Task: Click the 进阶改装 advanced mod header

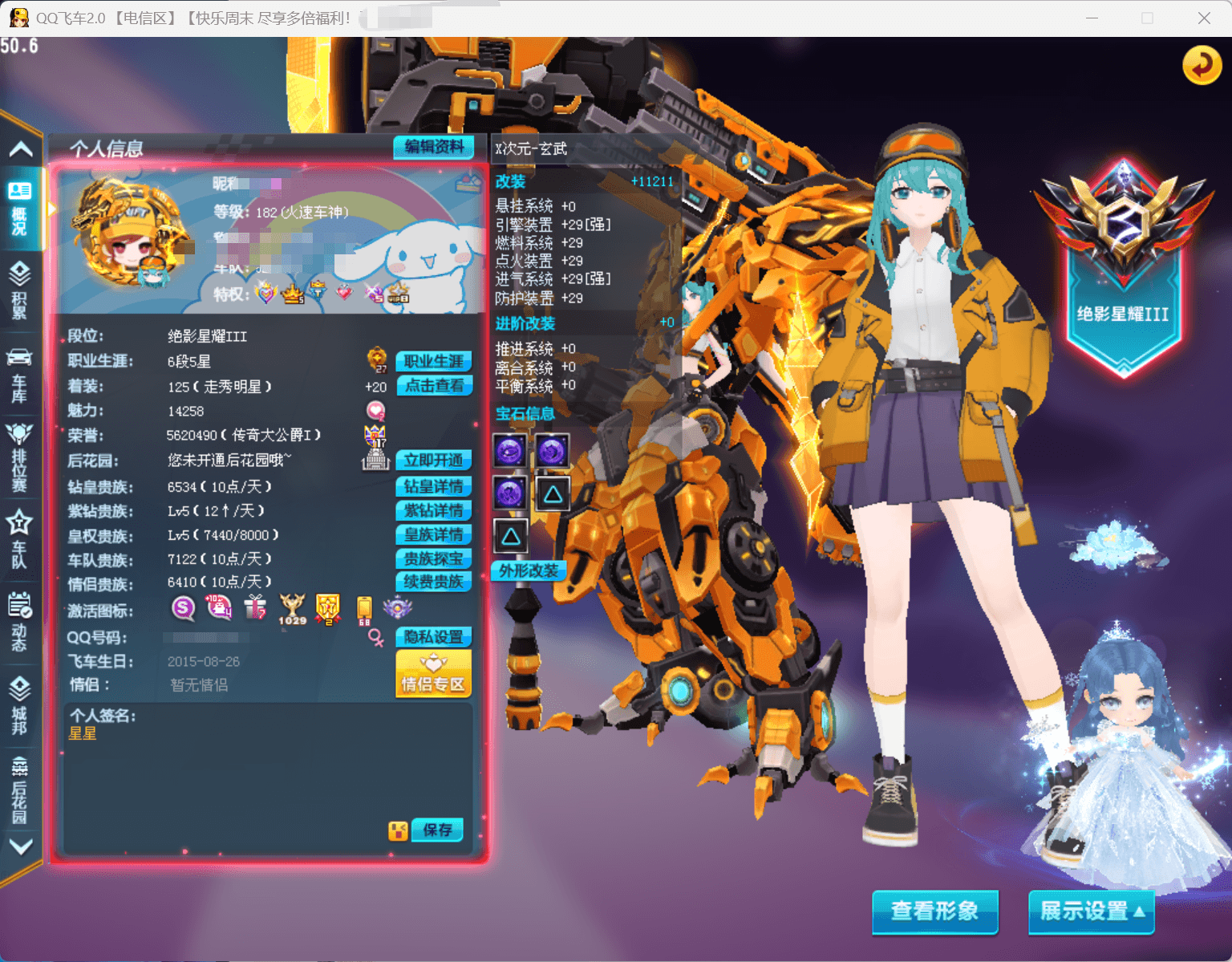Action: (x=525, y=323)
